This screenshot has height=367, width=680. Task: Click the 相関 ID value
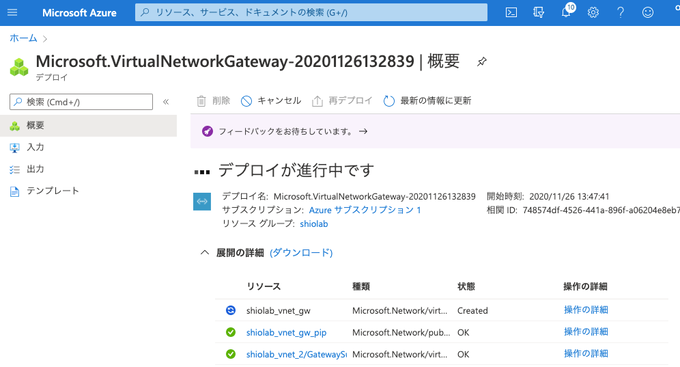pyautogui.click(x=601, y=210)
